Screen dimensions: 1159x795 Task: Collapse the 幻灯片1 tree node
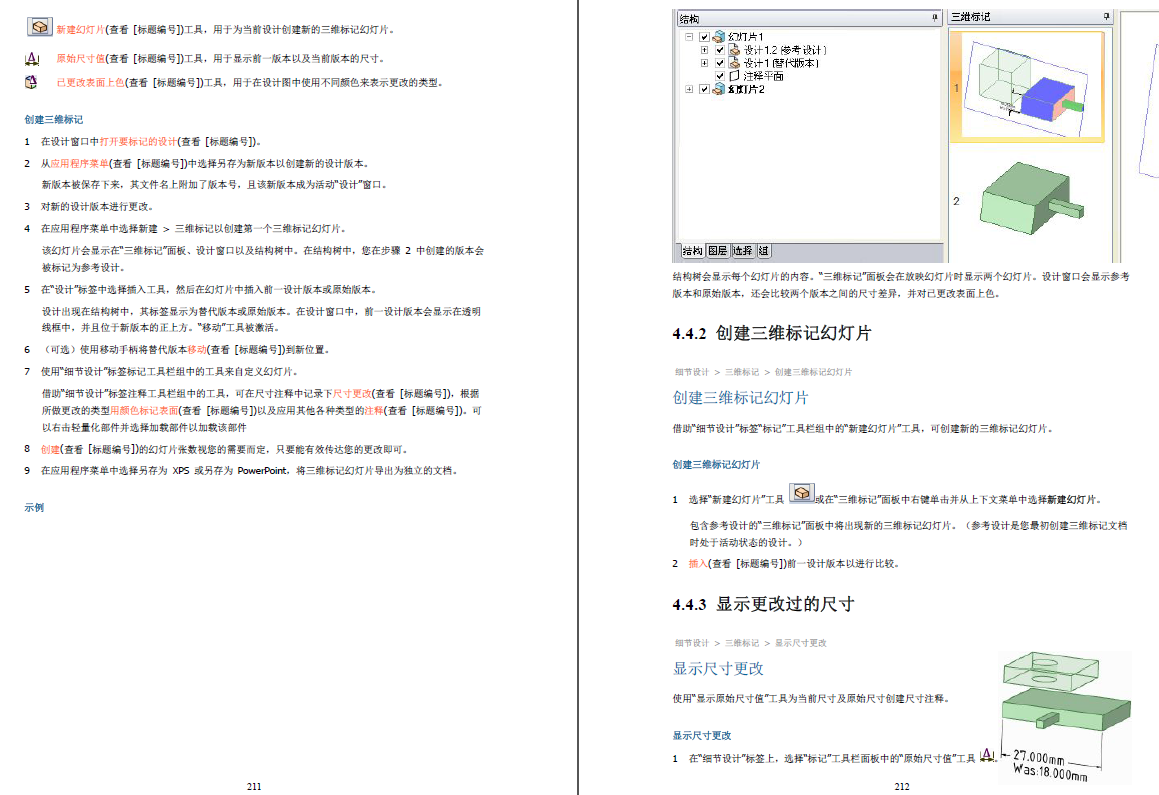pyautogui.click(x=689, y=36)
